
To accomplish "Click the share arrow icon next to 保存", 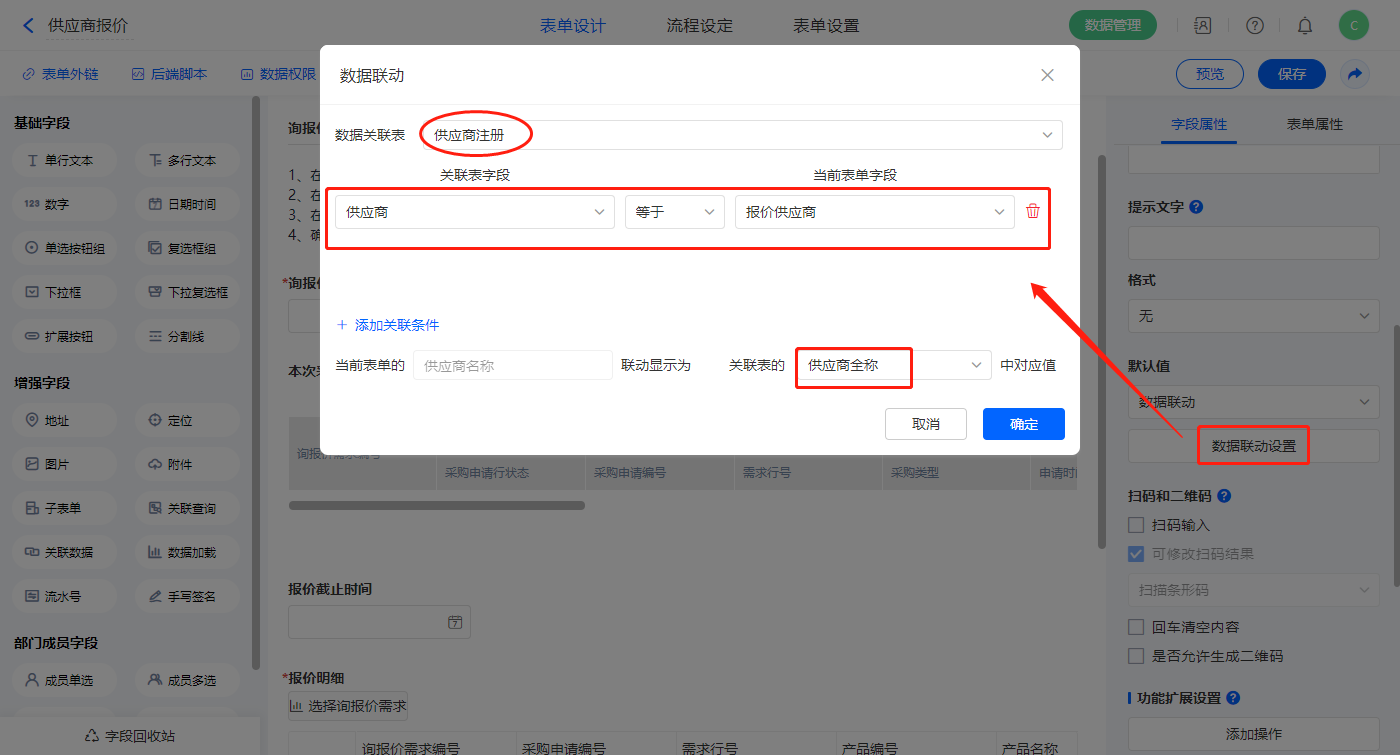I will point(1354,74).
